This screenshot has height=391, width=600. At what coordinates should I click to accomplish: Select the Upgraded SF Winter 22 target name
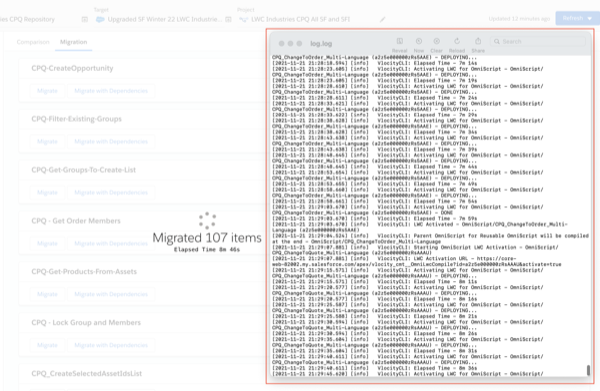[x=165, y=19]
